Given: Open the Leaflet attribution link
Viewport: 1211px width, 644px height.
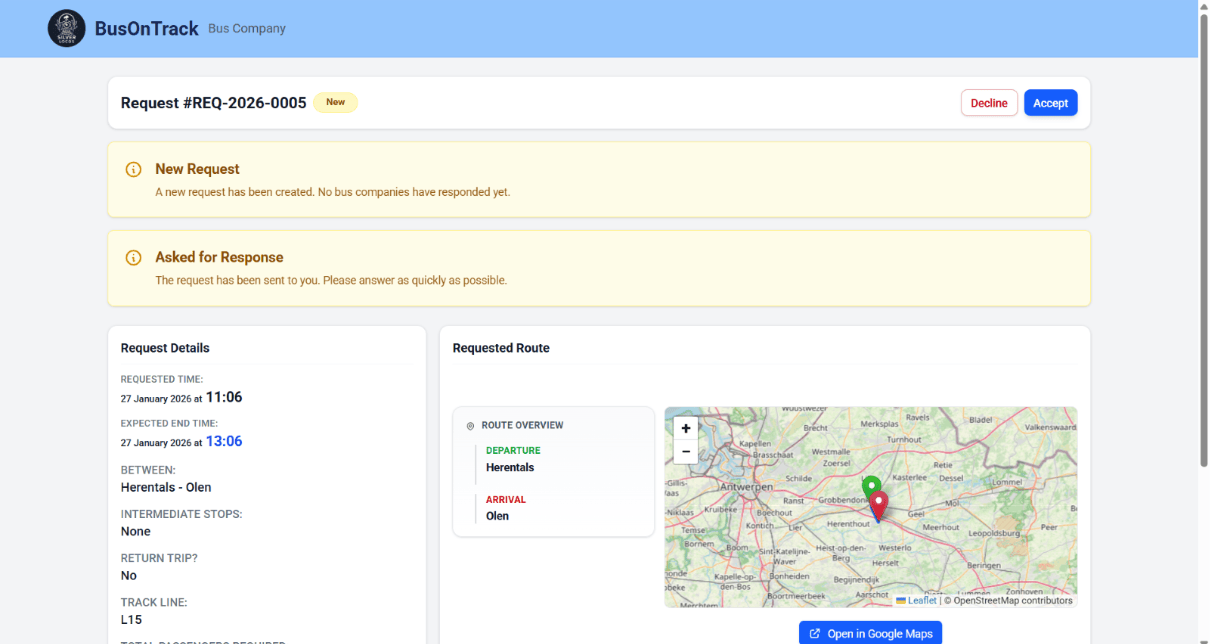Looking at the screenshot, I should 916,601.
